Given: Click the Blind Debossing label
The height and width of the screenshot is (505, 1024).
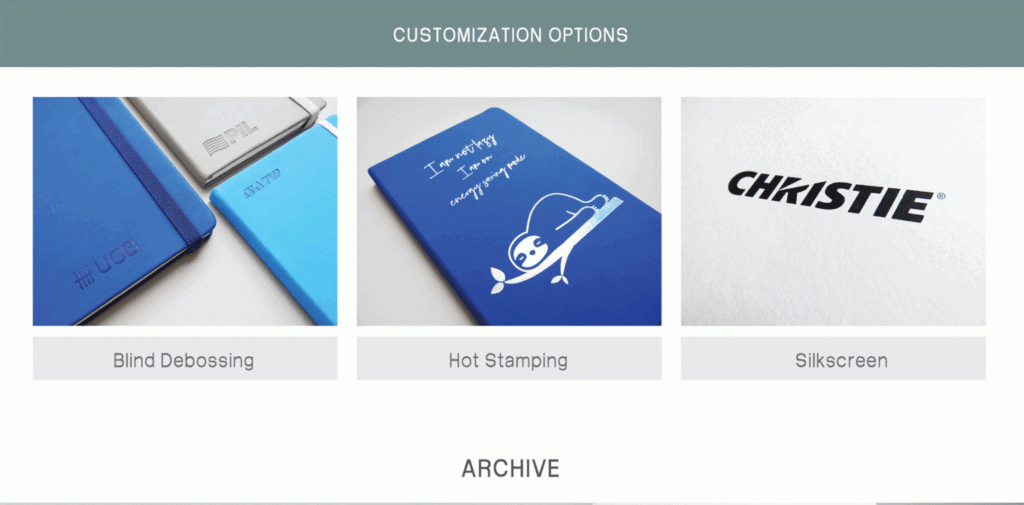Looking at the screenshot, I should [x=185, y=359].
